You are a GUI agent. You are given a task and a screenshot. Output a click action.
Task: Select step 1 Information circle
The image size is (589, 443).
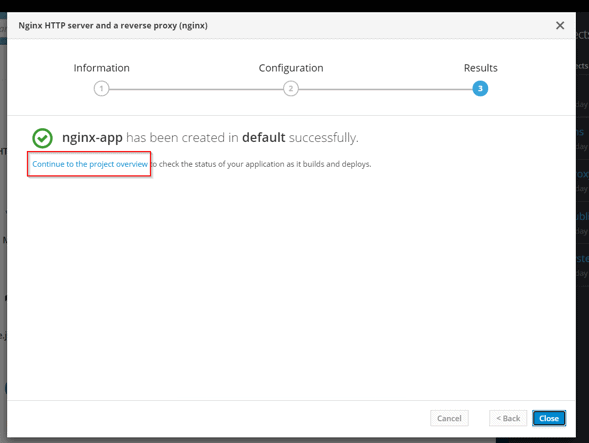pos(101,89)
